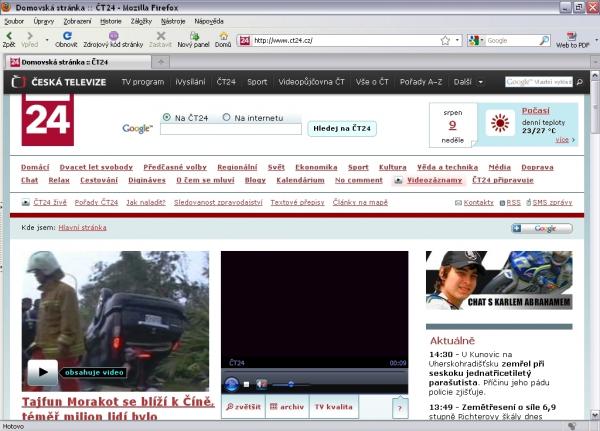Open the více weather link
This screenshot has height=431, width=600.
(562, 140)
